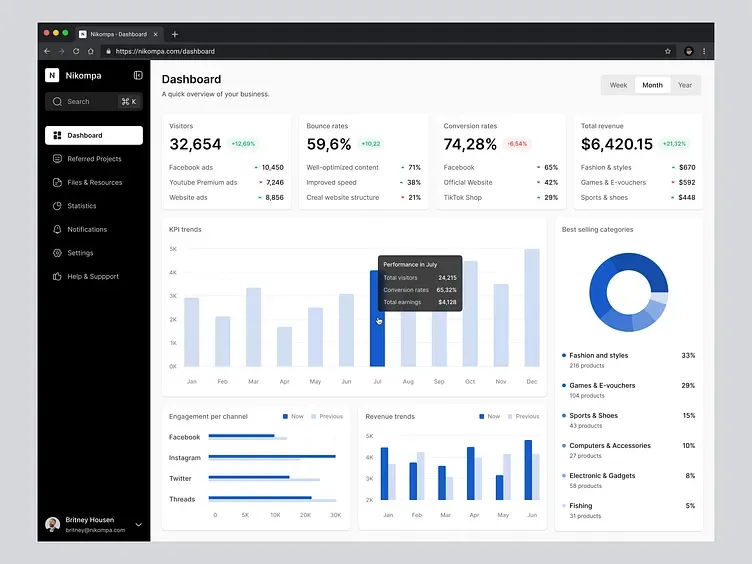Click the Dec bar in KPI trends
The height and width of the screenshot is (564, 752).
[532, 307]
